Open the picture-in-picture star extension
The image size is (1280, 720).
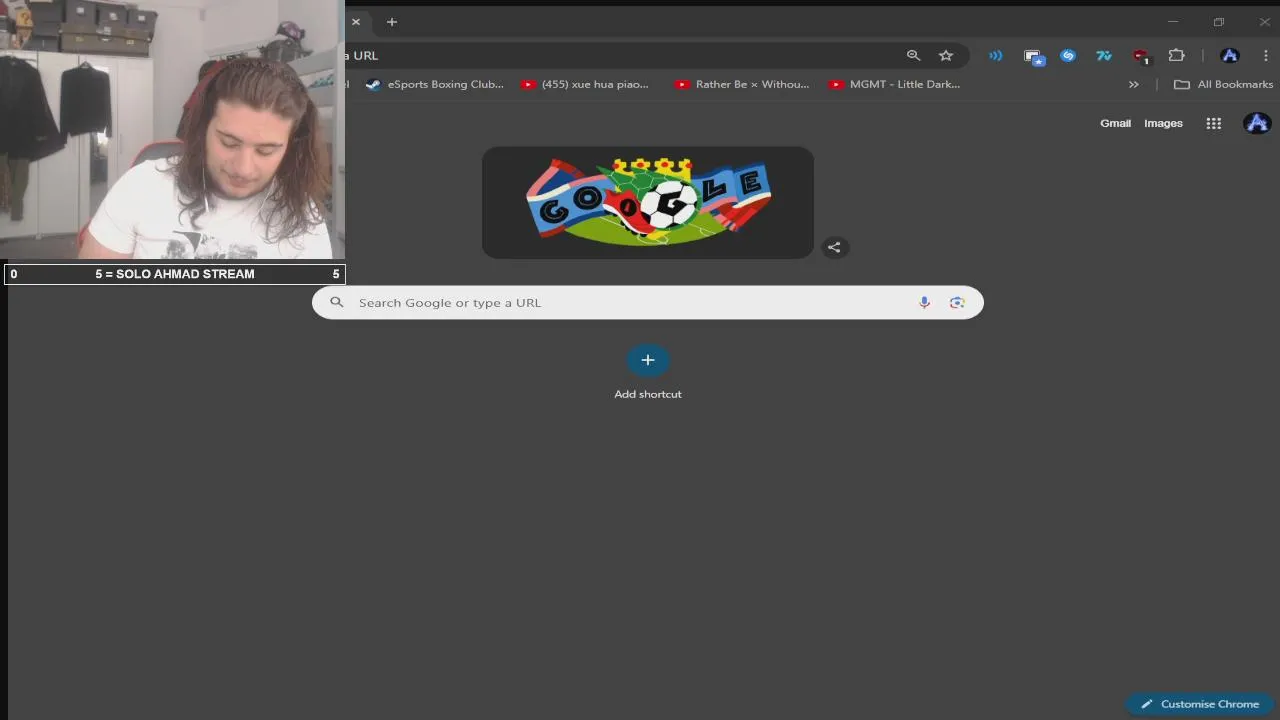click(1034, 57)
